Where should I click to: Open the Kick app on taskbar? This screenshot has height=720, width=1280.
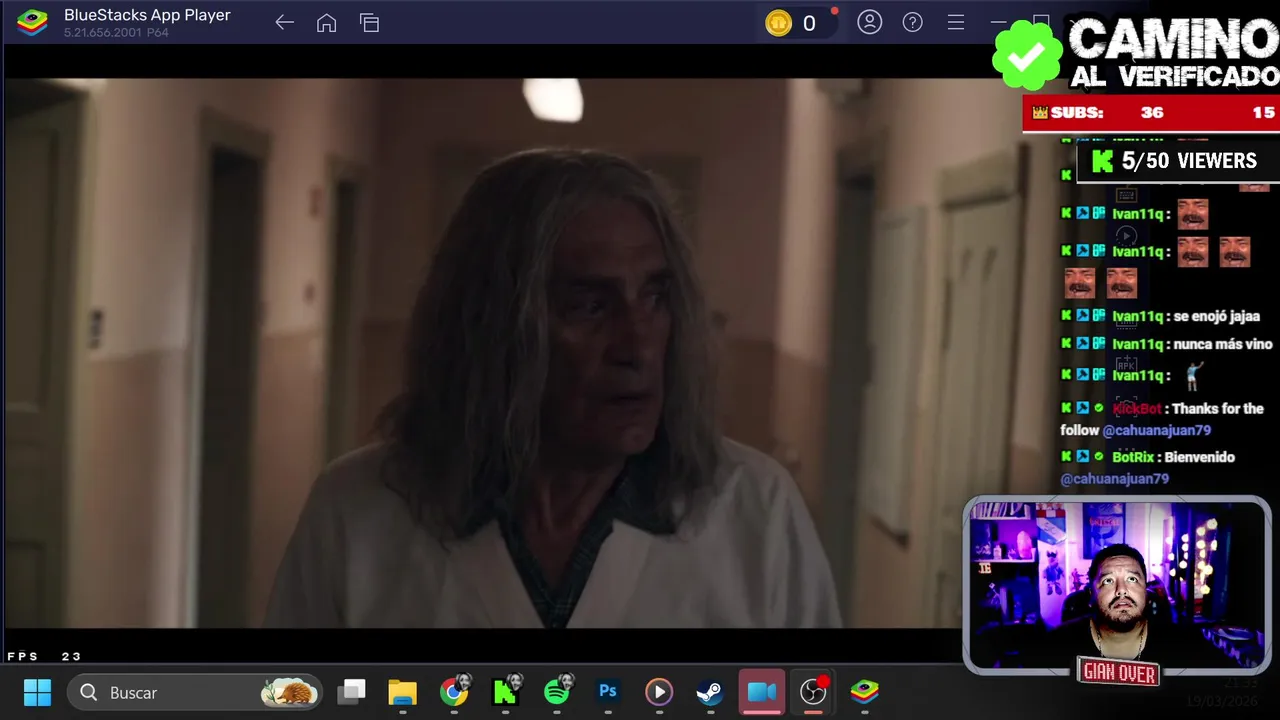505,692
